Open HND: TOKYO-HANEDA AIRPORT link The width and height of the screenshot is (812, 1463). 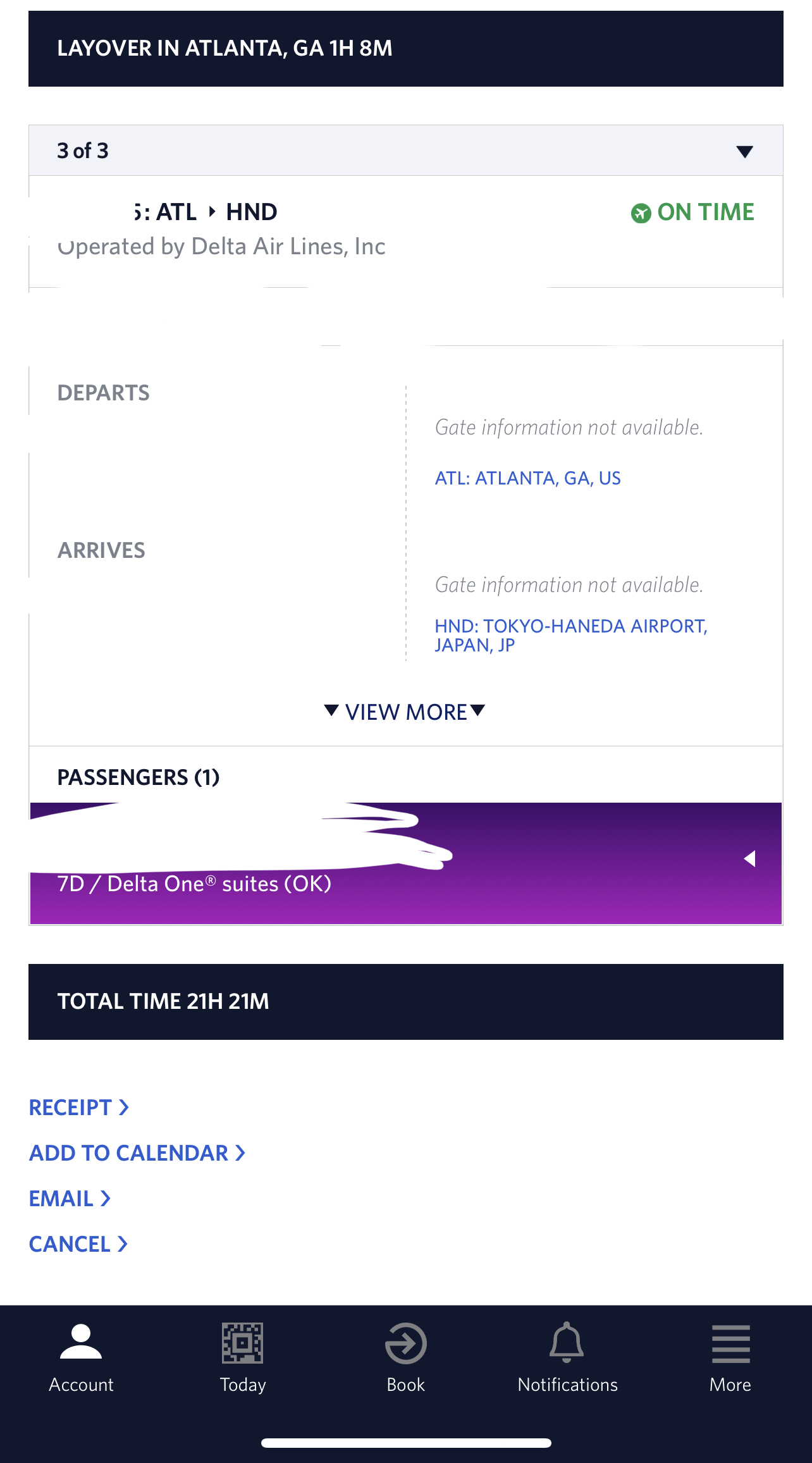click(570, 635)
